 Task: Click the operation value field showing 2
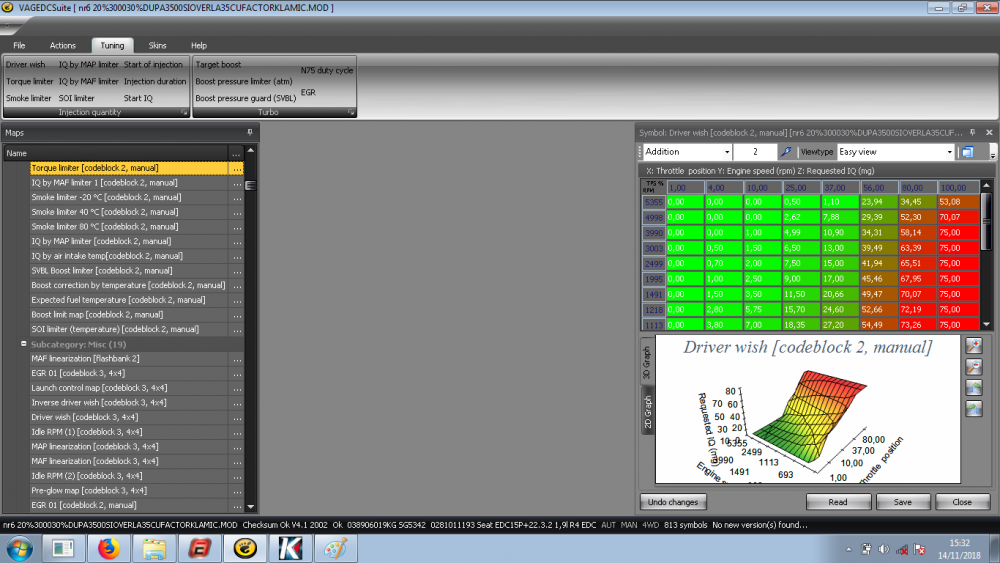[755, 152]
